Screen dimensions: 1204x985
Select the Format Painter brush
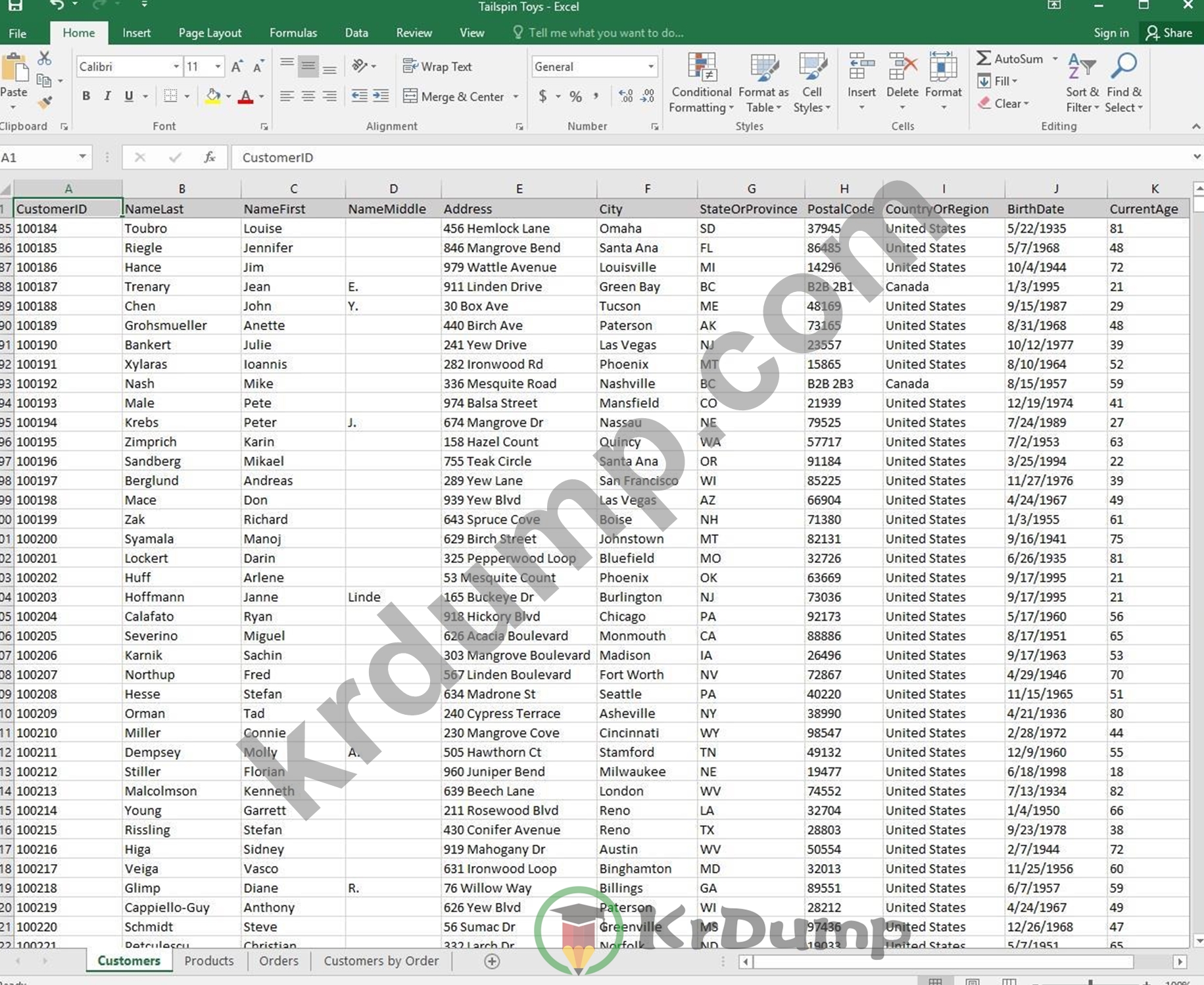point(44,103)
